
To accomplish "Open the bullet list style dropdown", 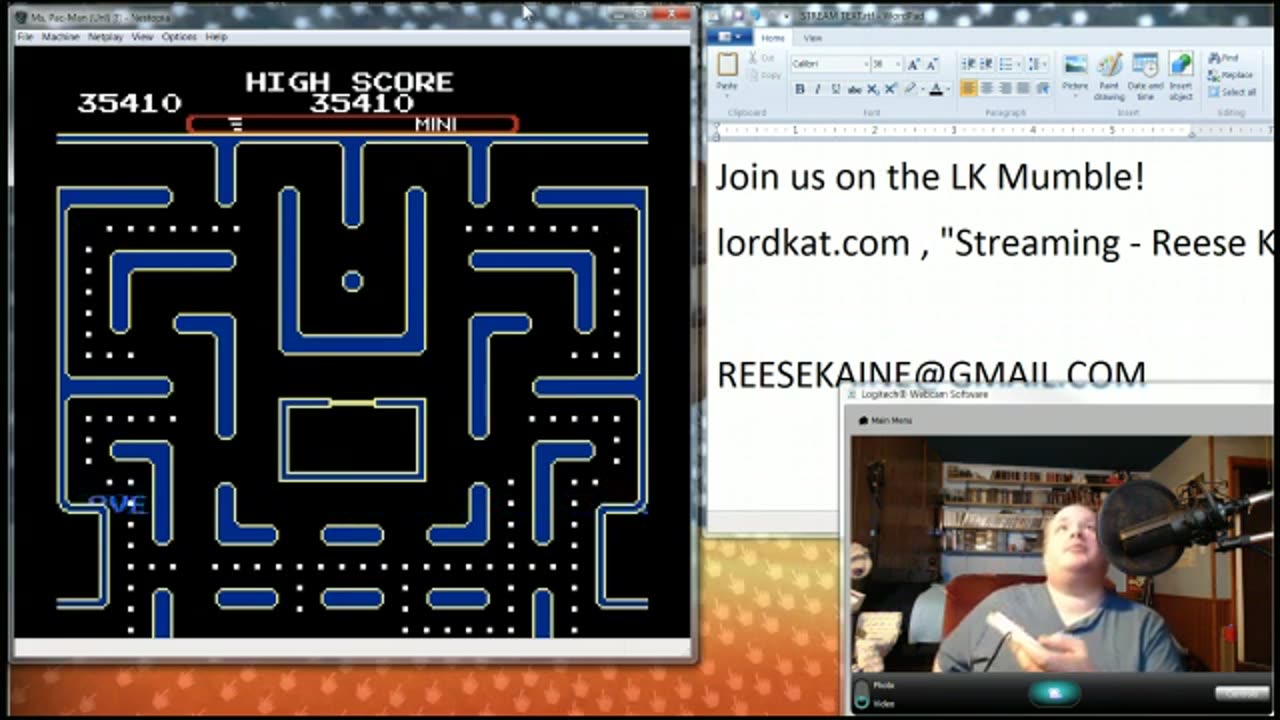I will (1018, 64).
